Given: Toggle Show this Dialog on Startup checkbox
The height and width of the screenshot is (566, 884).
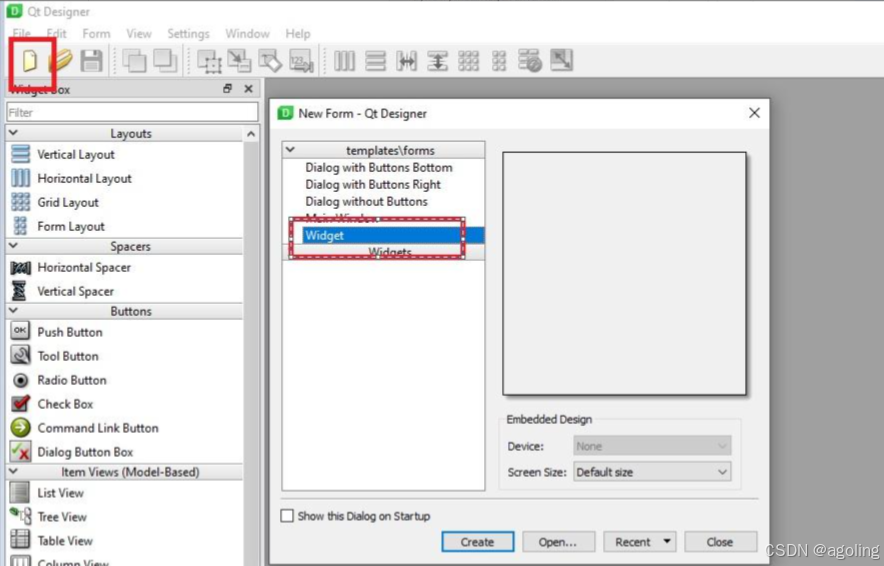Looking at the screenshot, I should [287, 516].
